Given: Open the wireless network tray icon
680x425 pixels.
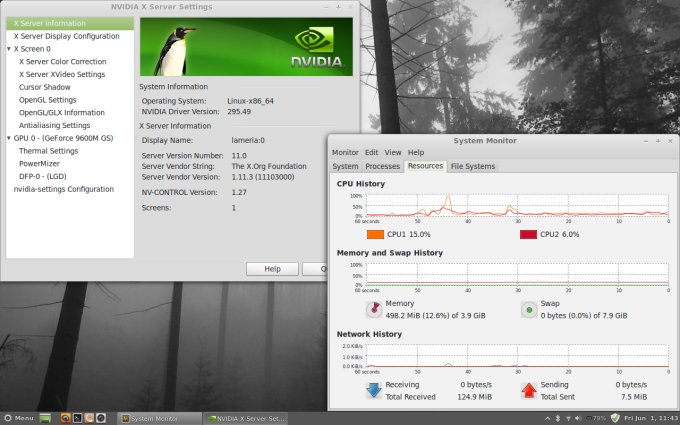Looking at the screenshot, I should [x=568, y=418].
